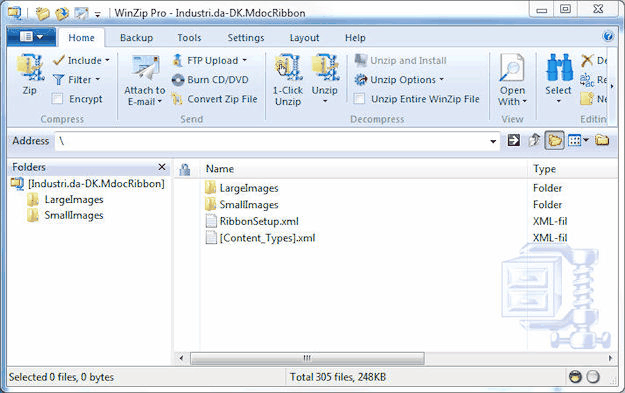Click the help question mark icon
This screenshot has height=393, width=625.
[x=608, y=37]
